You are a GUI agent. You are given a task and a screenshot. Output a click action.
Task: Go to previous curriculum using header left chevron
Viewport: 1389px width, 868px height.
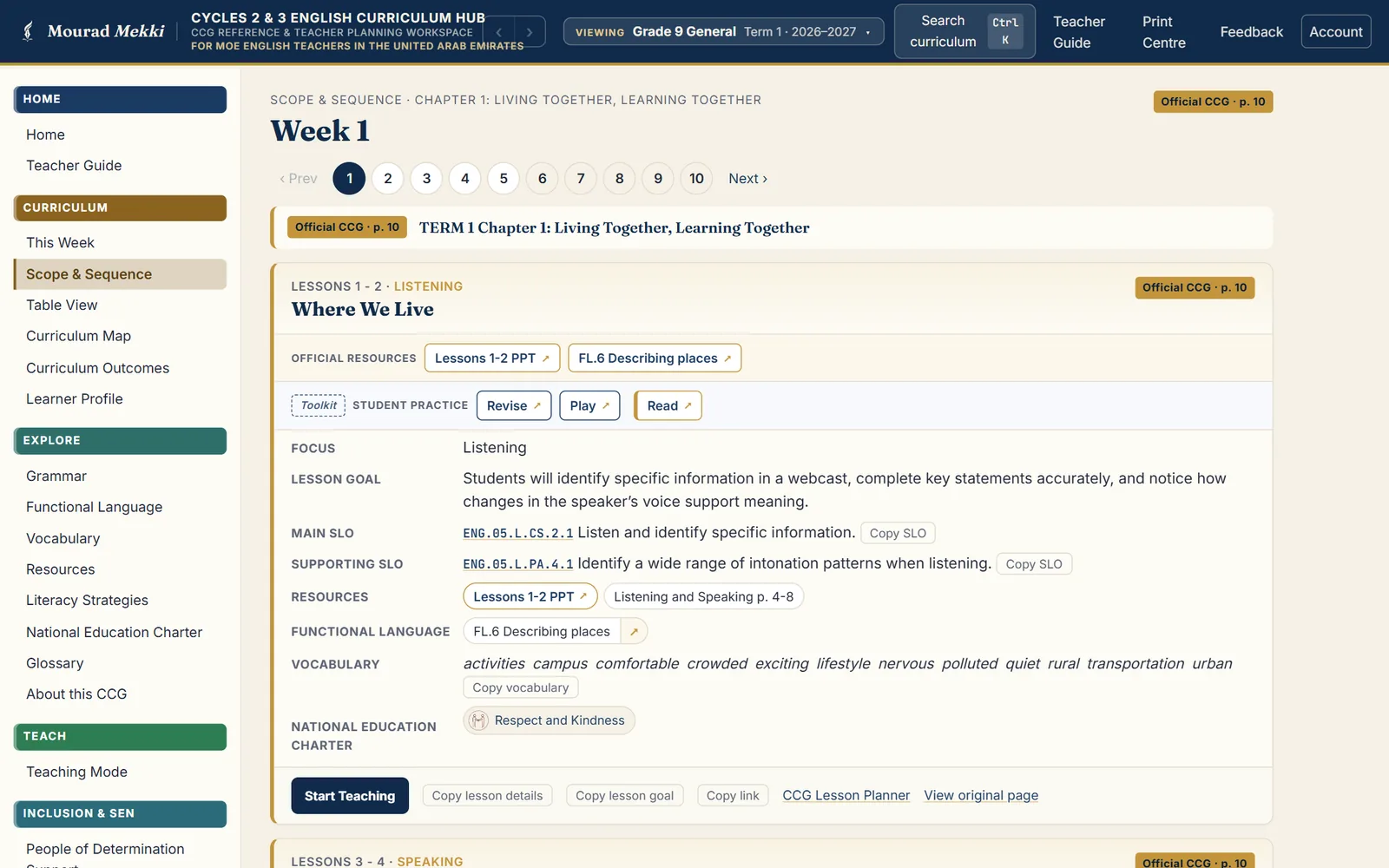coord(498,32)
